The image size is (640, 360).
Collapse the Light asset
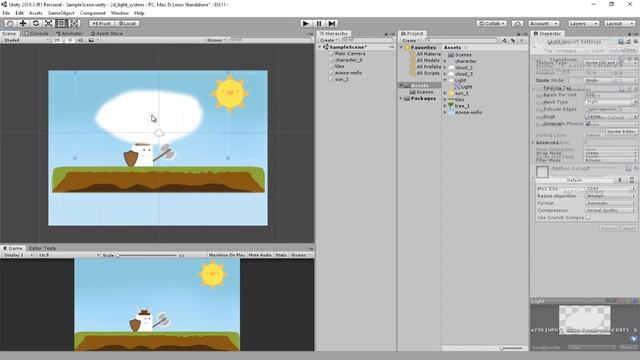tap(445, 80)
